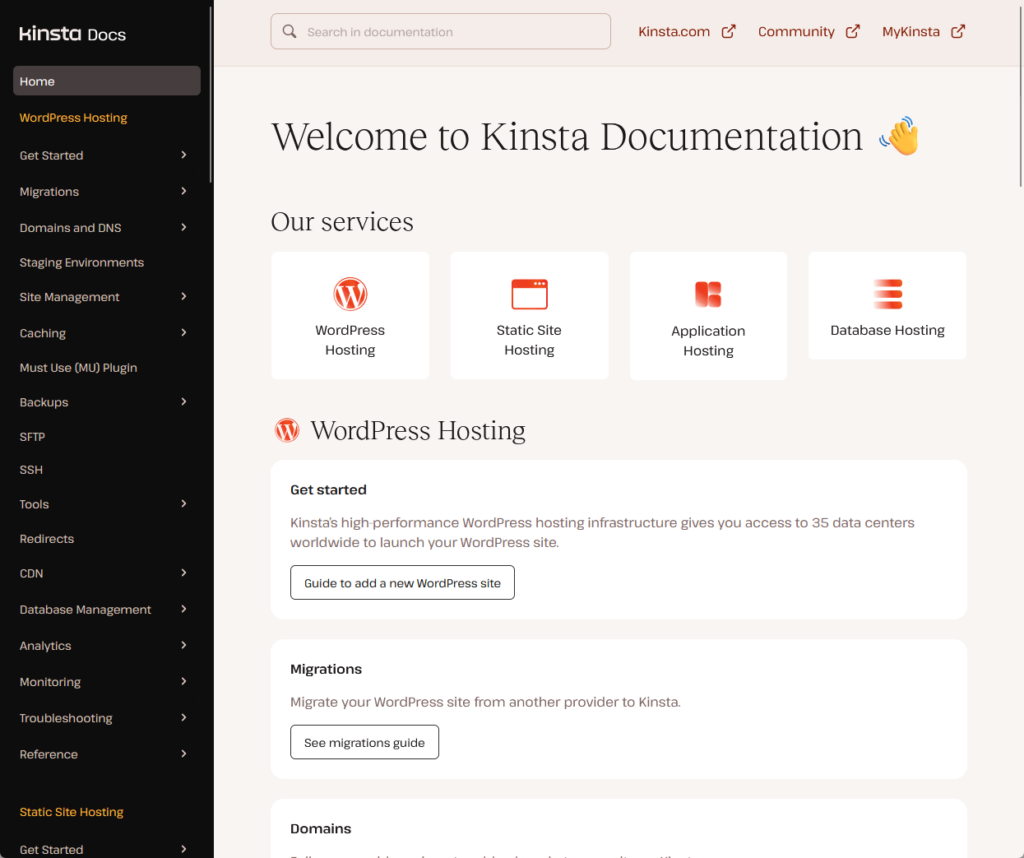Click the WordPress logo in WordPress Hosting card

click(x=350, y=294)
